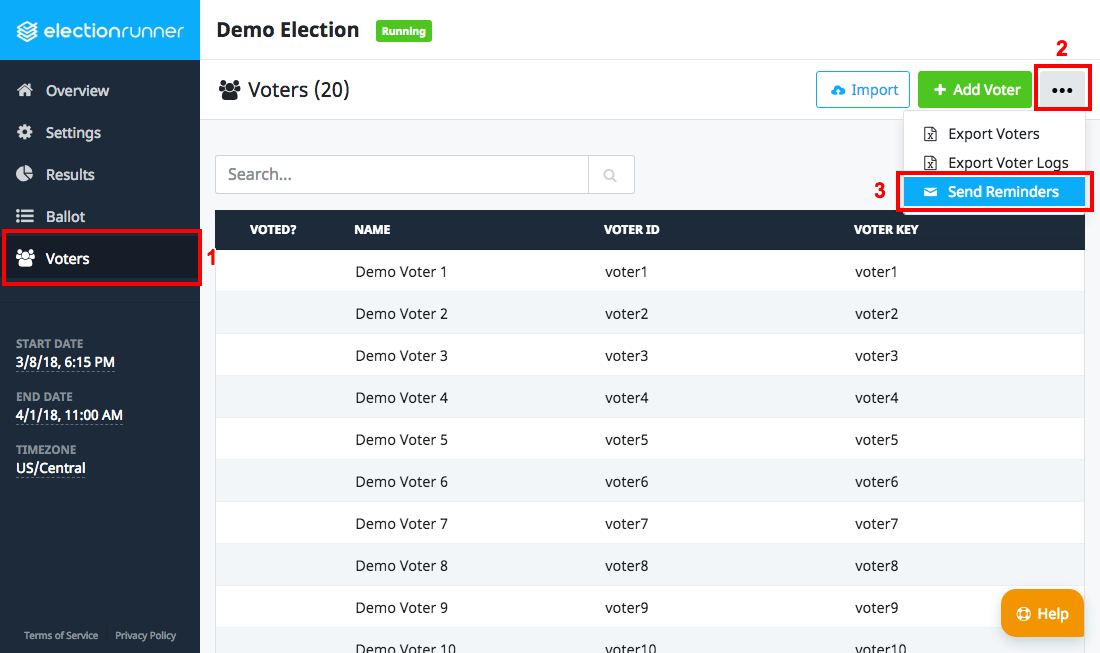Click voter key cell voter6

click(x=876, y=483)
